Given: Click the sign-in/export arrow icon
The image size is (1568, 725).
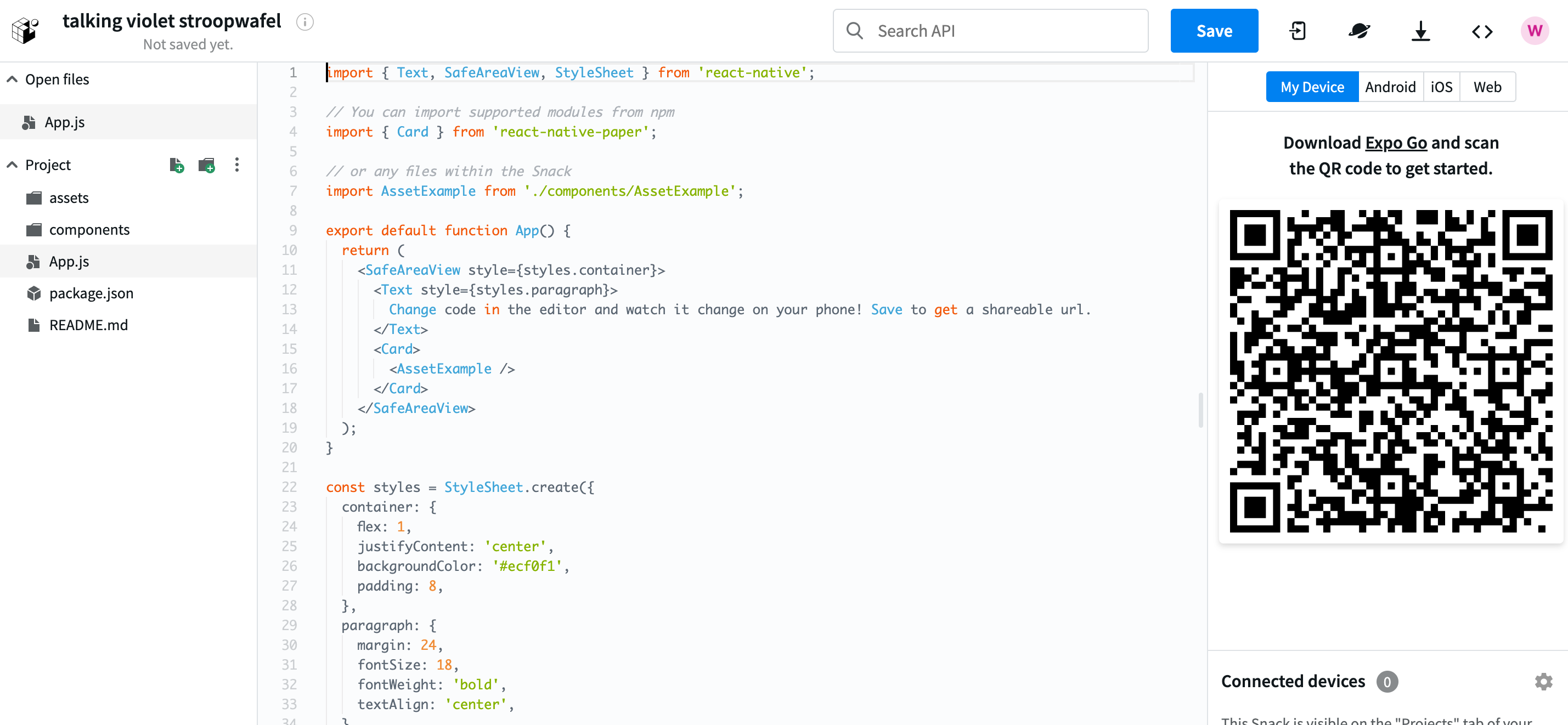Looking at the screenshot, I should [x=1297, y=31].
